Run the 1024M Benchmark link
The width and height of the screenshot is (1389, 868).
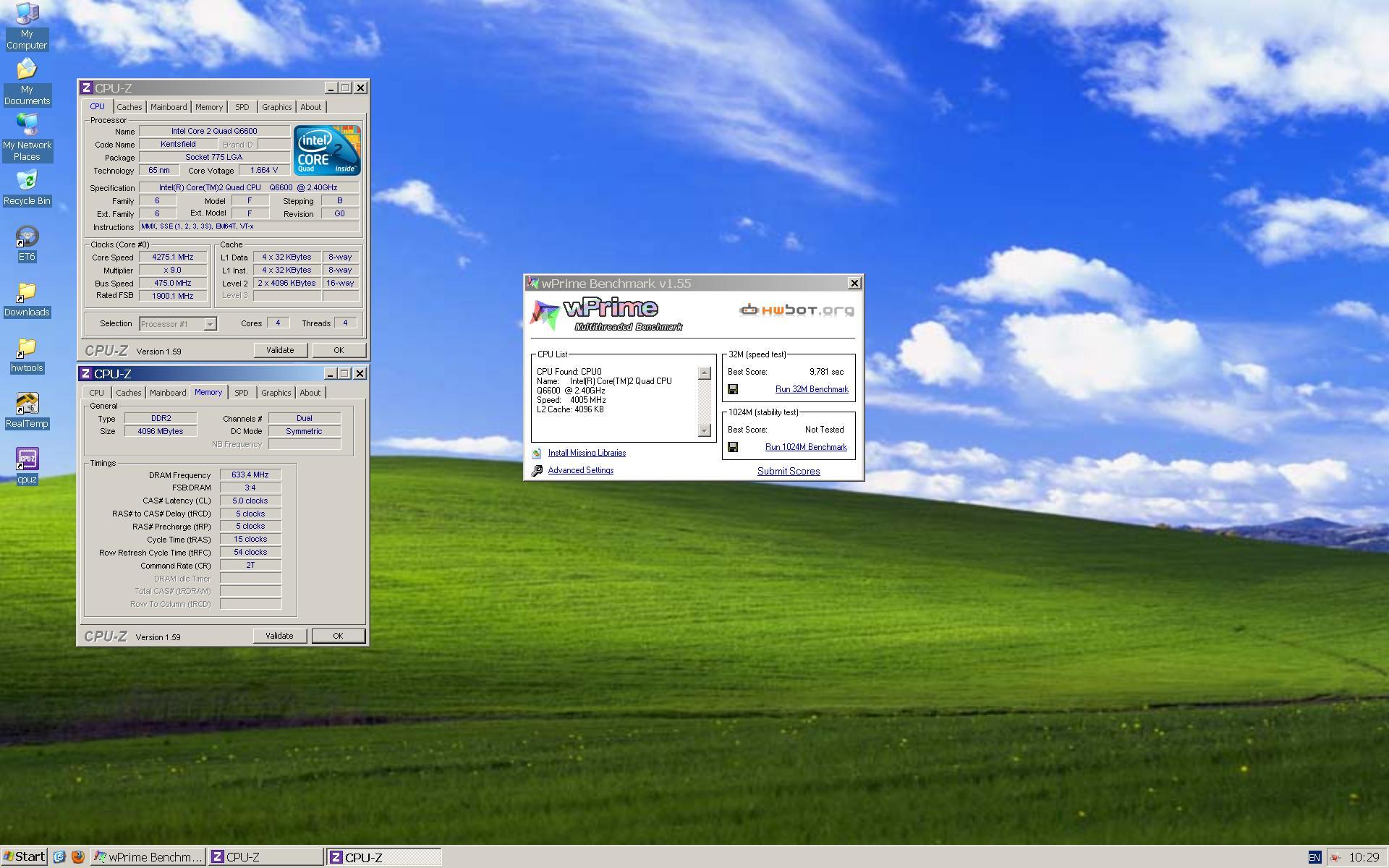click(806, 447)
